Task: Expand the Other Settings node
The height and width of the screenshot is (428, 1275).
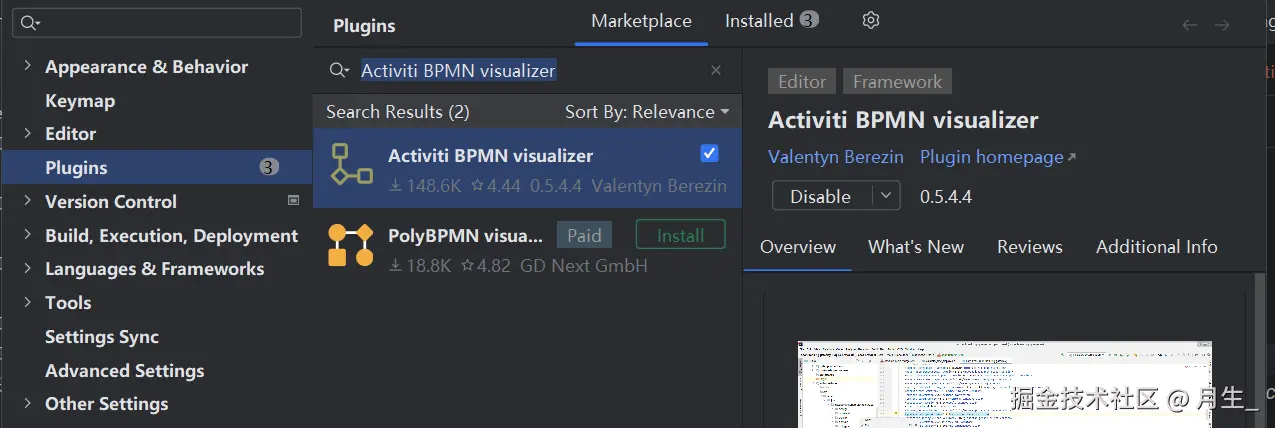Action: click(x=27, y=403)
